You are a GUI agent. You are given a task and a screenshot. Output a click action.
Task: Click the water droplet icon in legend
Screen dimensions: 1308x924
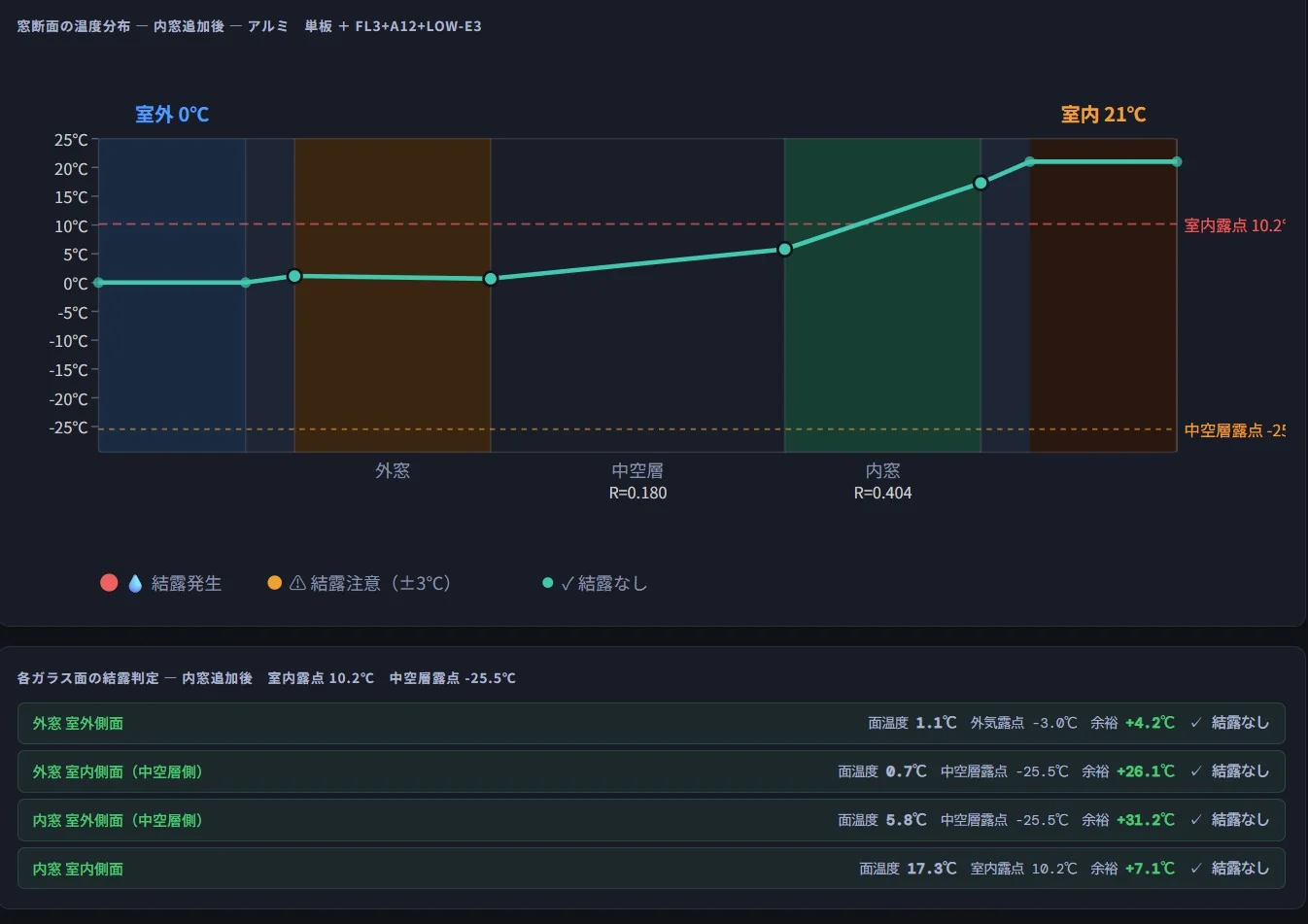[x=135, y=583]
